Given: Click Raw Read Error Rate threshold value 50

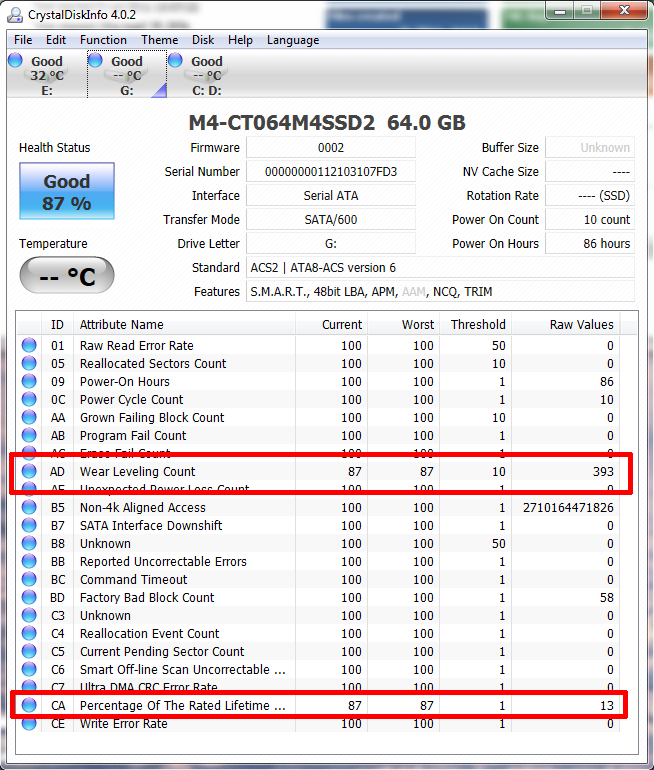Looking at the screenshot, I should pyautogui.click(x=499, y=346).
